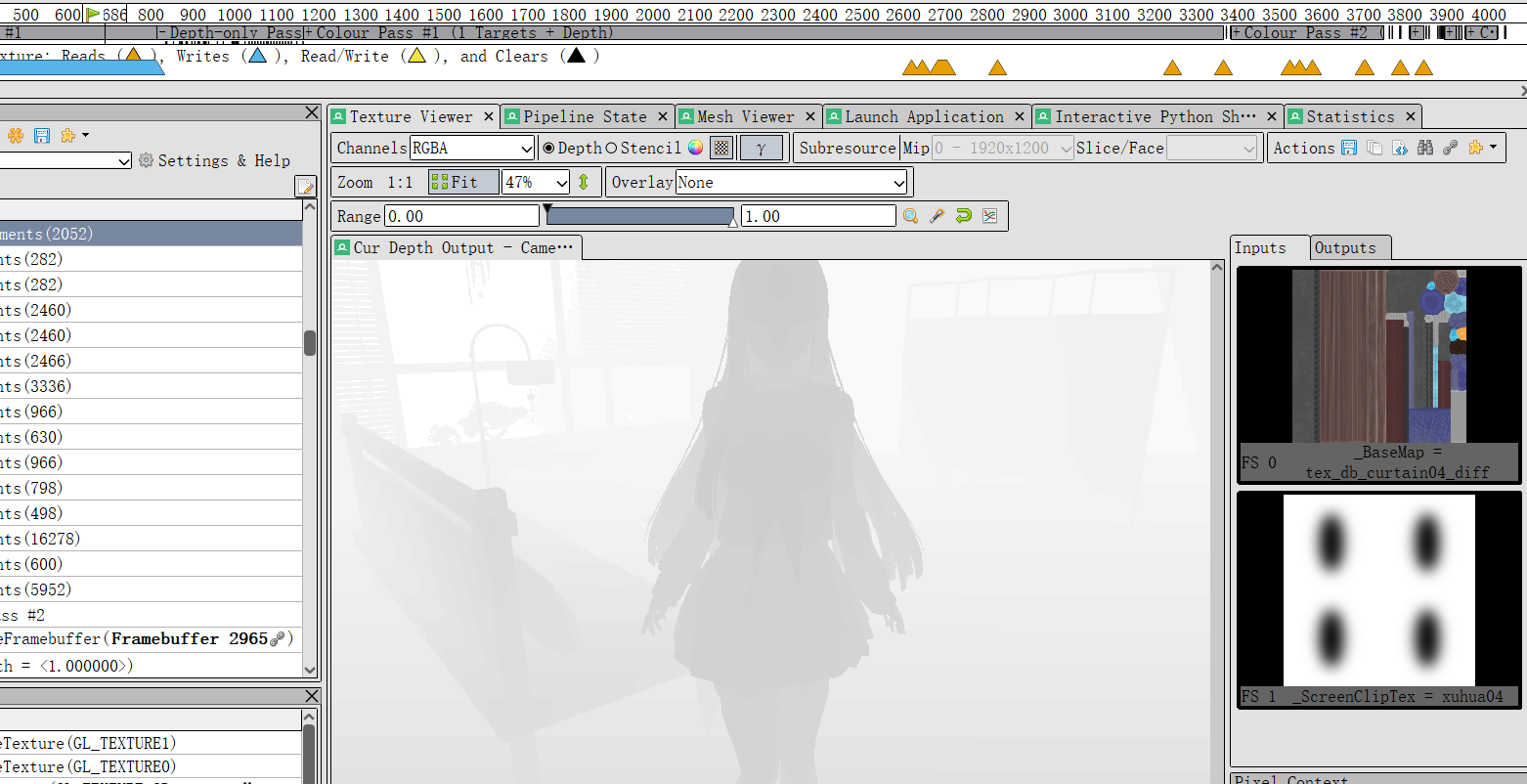Open the Overlay None dropdown
Screen dimensions: 1527x784
point(791,183)
